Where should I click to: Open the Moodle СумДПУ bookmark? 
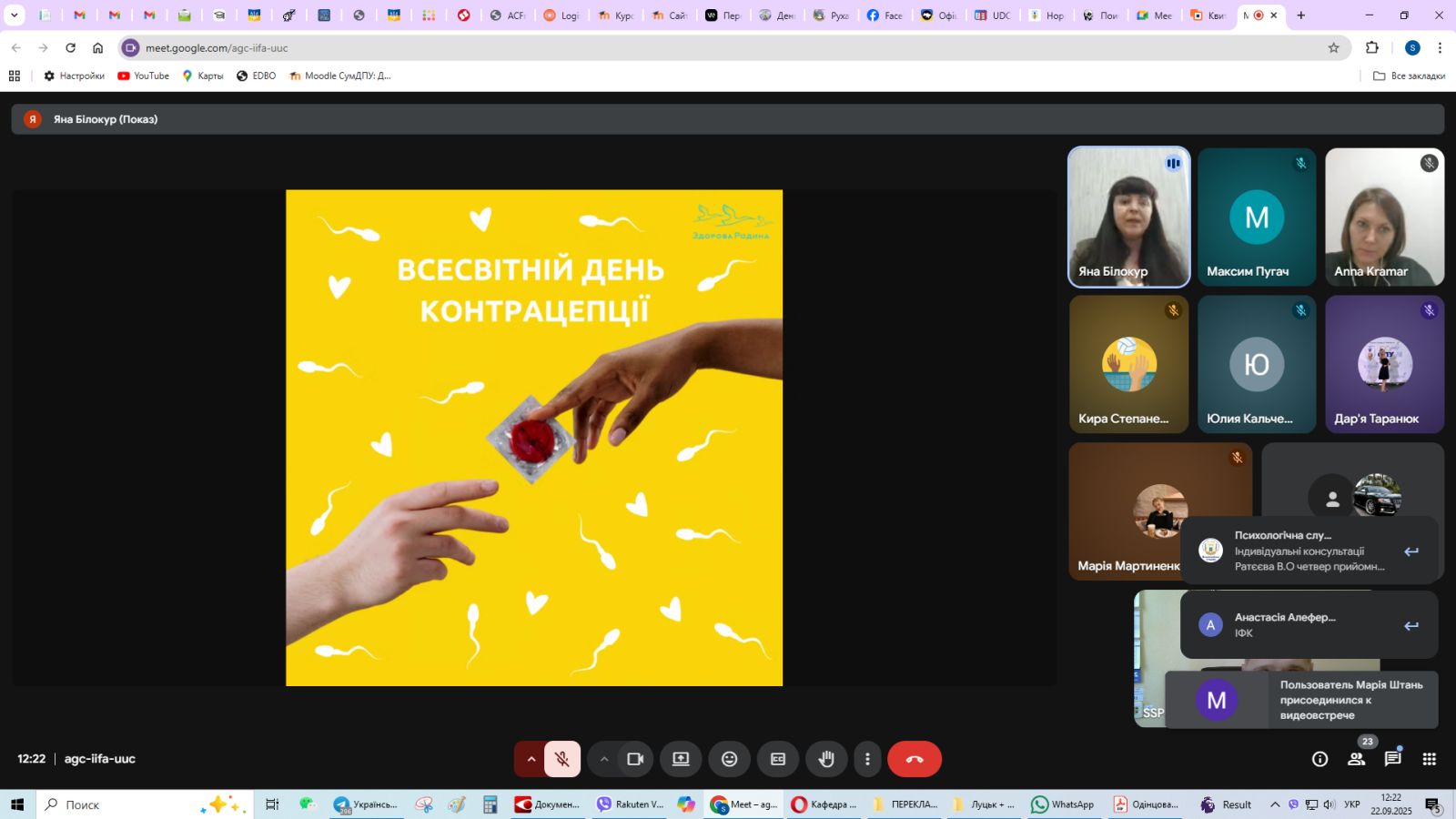tap(339, 76)
